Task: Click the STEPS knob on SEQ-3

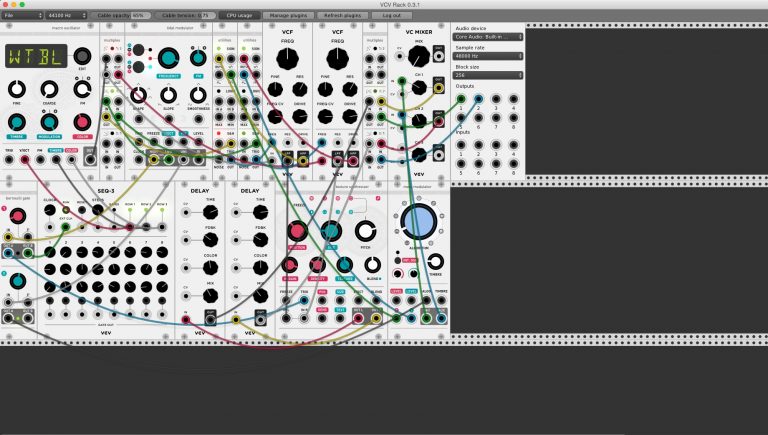Action: (97, 210)
